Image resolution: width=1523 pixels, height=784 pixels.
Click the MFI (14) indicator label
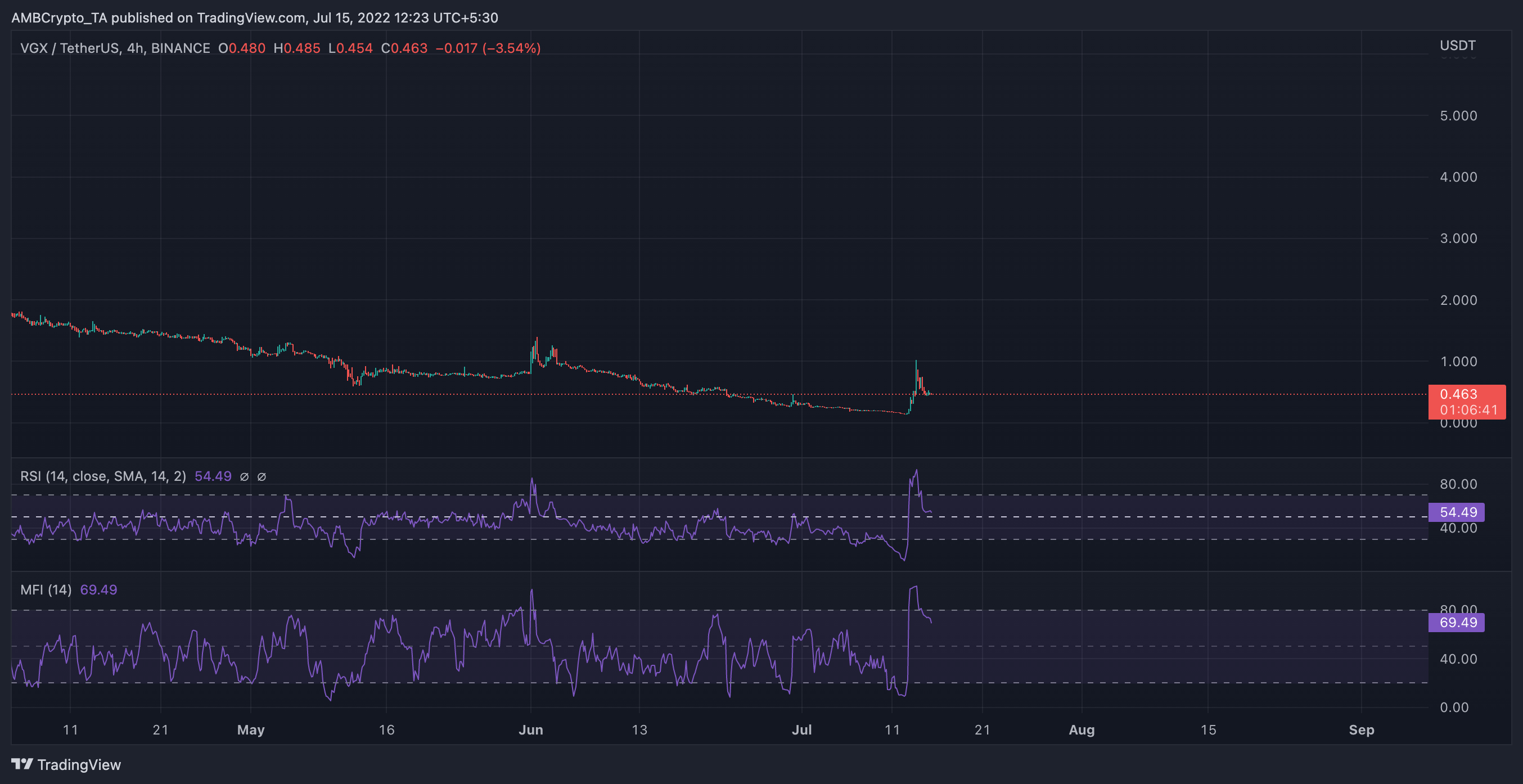tap(46, 589)
